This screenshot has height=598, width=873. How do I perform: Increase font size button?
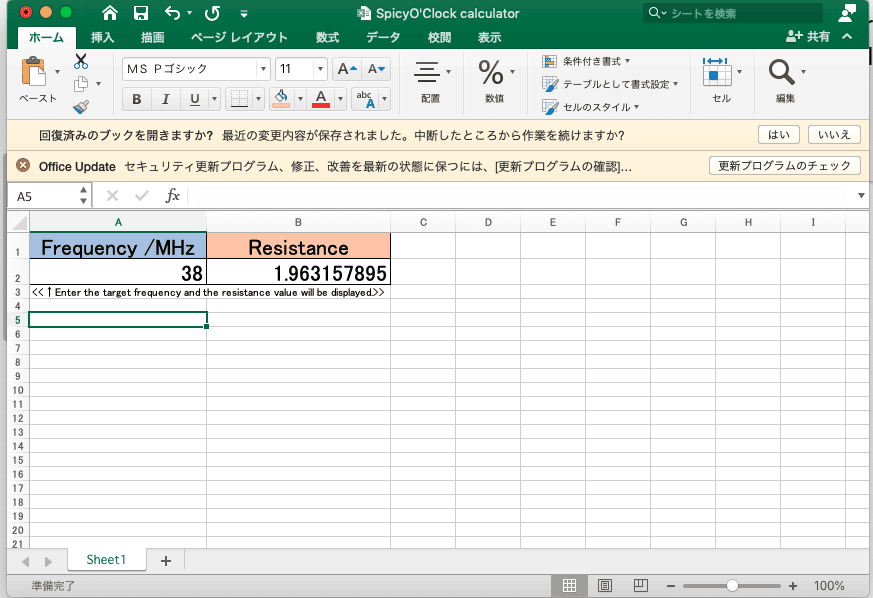(347, 68)
